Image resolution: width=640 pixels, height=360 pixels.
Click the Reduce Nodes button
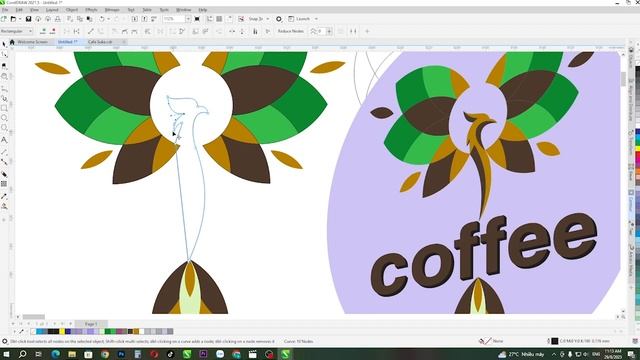(291, 31)
